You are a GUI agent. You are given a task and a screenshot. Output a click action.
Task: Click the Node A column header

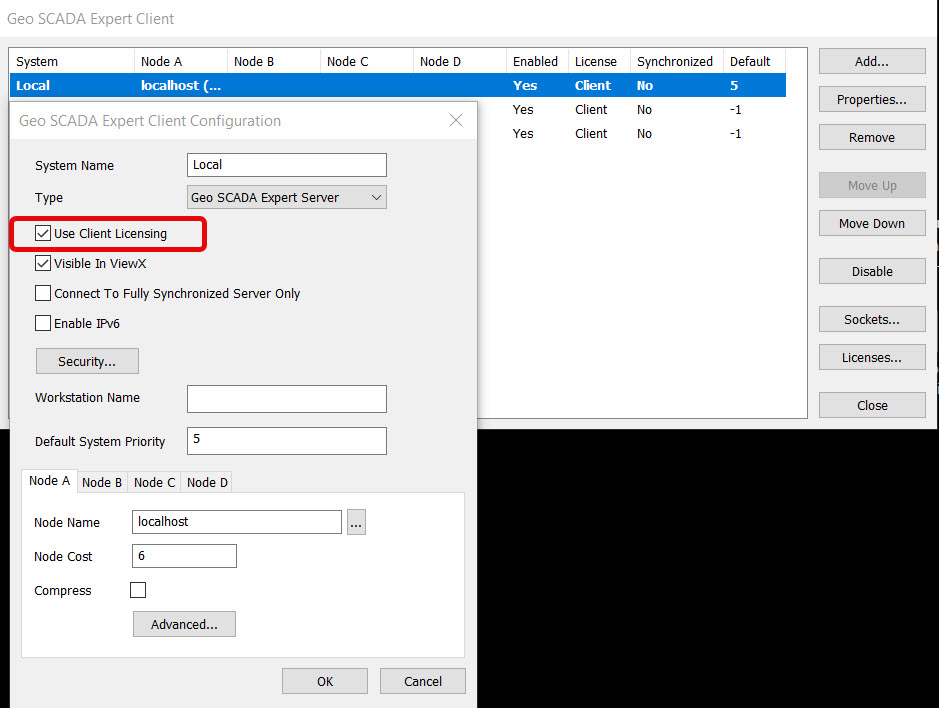[181, 61]
